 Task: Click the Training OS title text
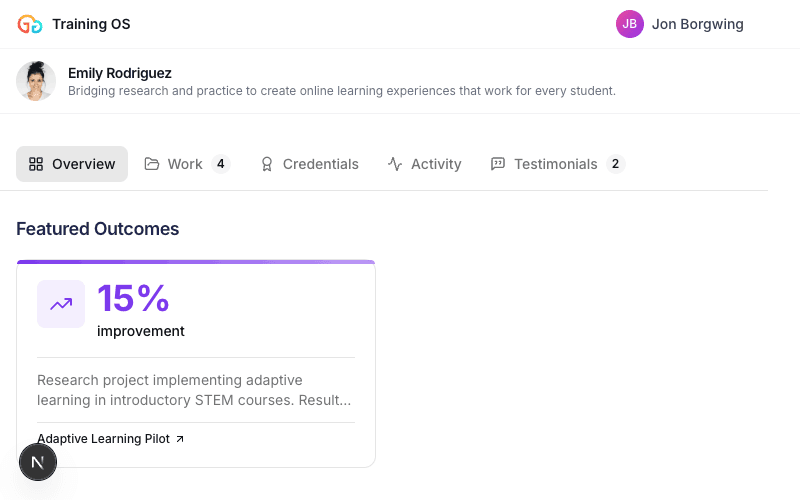[91, 24]
